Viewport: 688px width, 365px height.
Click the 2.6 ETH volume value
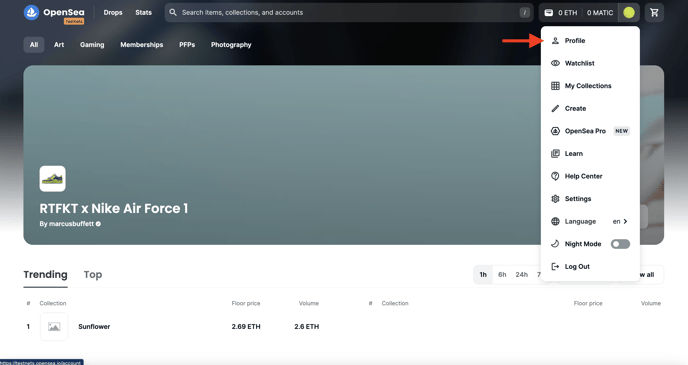[x=307, y=326]
